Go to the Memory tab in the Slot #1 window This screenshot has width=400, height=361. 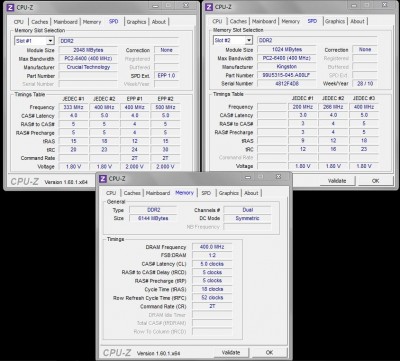pos(92,22)
